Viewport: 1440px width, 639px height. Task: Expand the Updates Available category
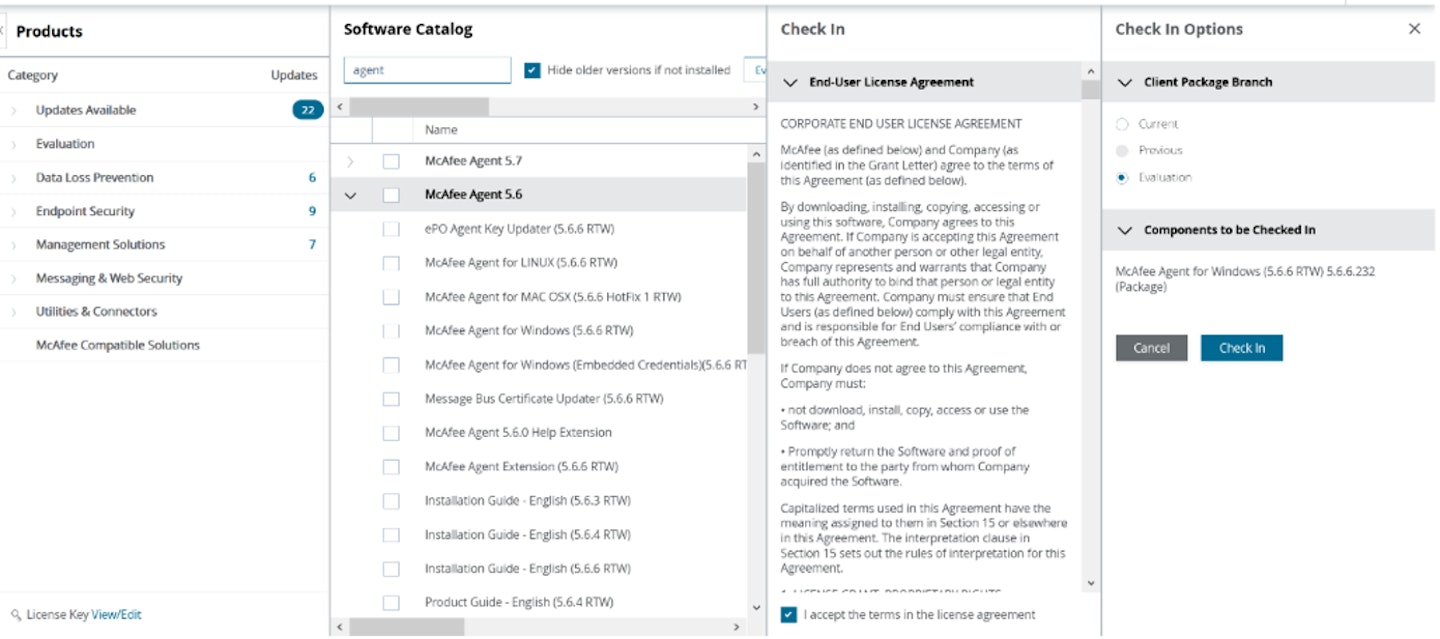[x=14, y=111]
